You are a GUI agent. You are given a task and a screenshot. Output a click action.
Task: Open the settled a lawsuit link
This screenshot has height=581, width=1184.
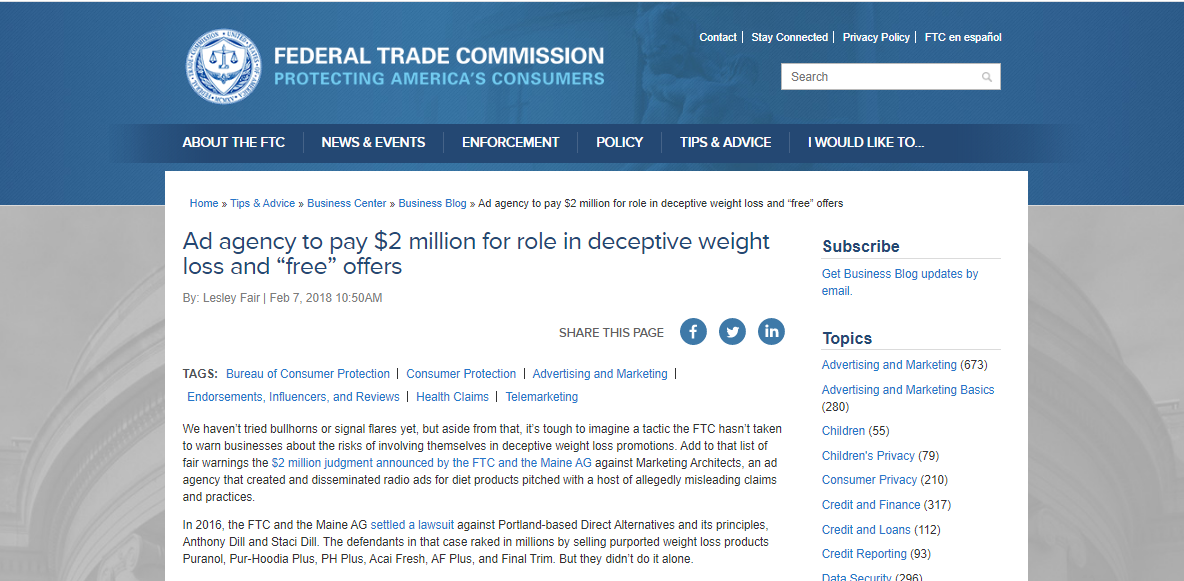(x=412, y=524)
